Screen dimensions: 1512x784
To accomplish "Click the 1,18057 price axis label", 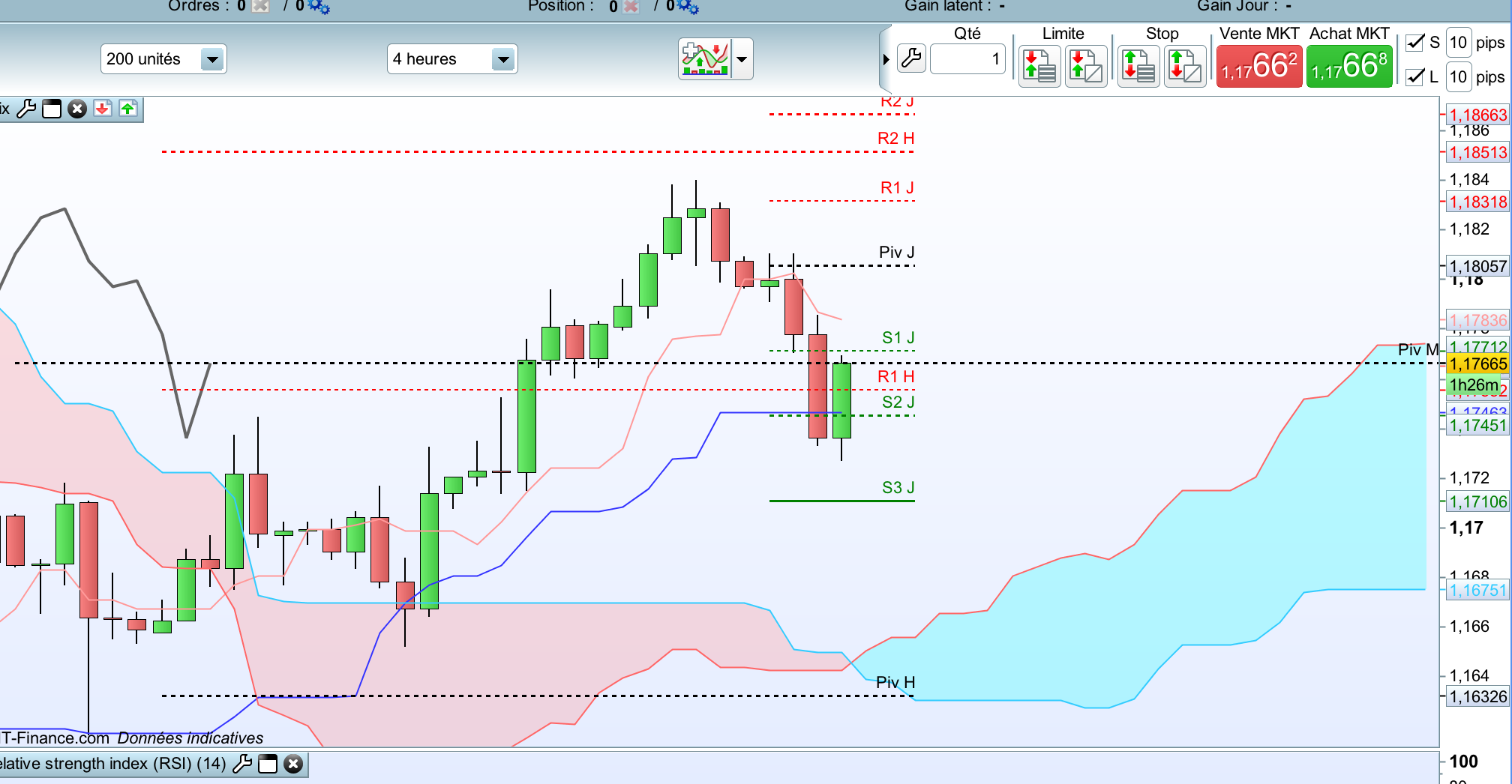I will click(x=1477, y=266).
